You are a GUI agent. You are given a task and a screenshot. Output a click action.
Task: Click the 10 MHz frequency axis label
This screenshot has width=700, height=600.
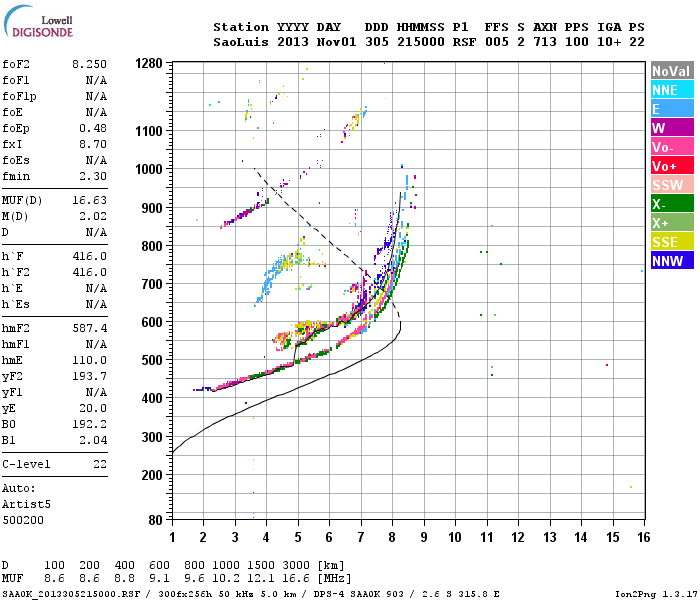455,537
